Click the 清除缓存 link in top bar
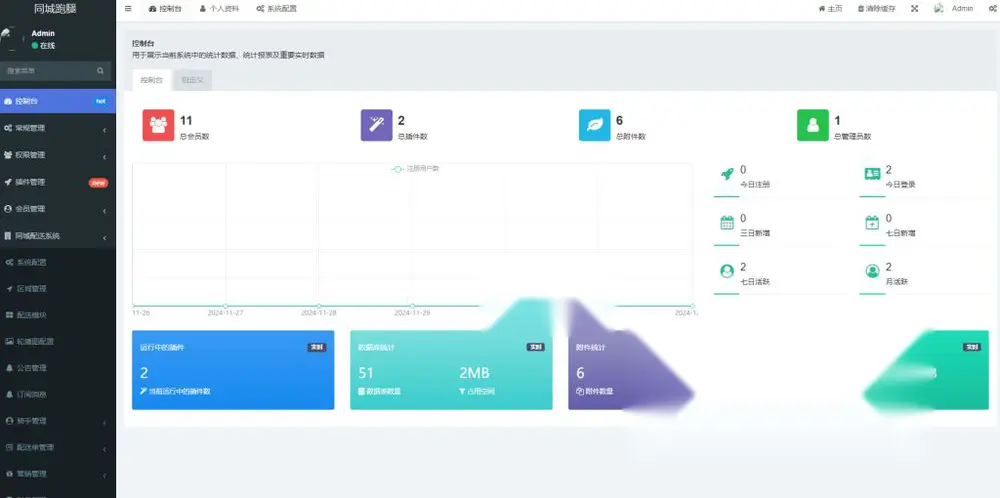This screenshot has height=498, width=1000. coord(876,9)
